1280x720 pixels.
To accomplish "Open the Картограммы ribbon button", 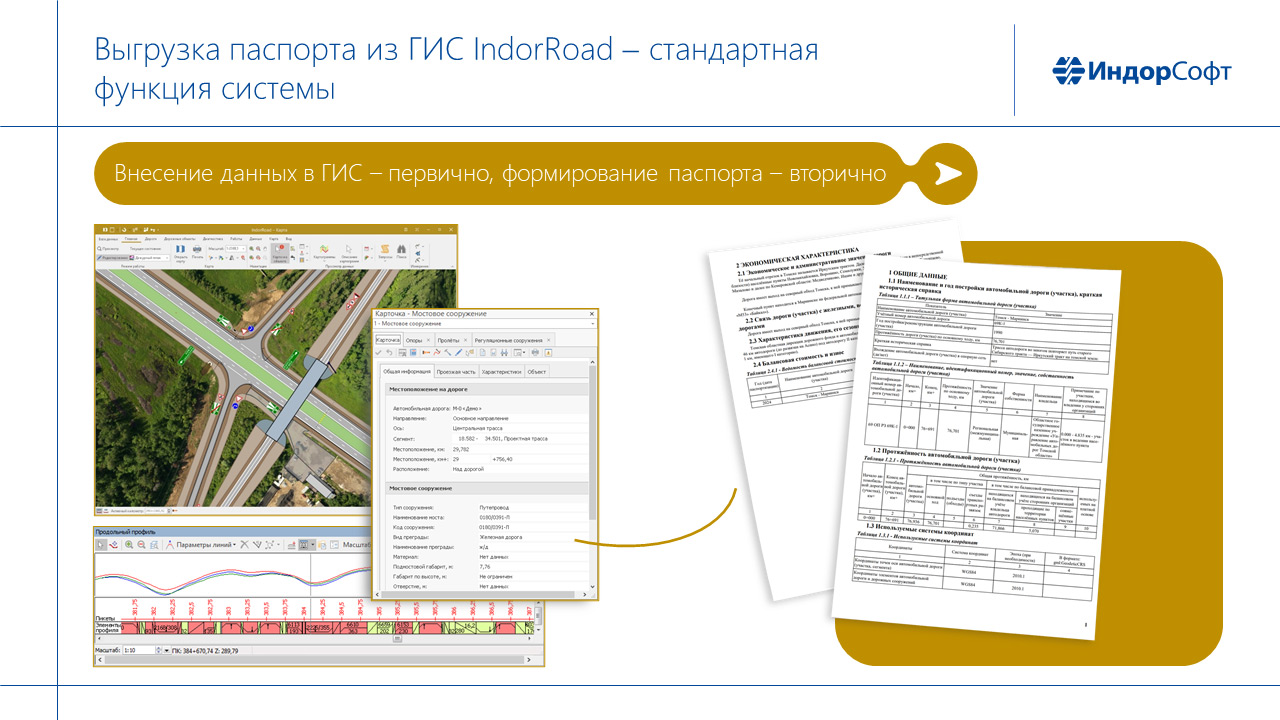I will coord(324,254).
